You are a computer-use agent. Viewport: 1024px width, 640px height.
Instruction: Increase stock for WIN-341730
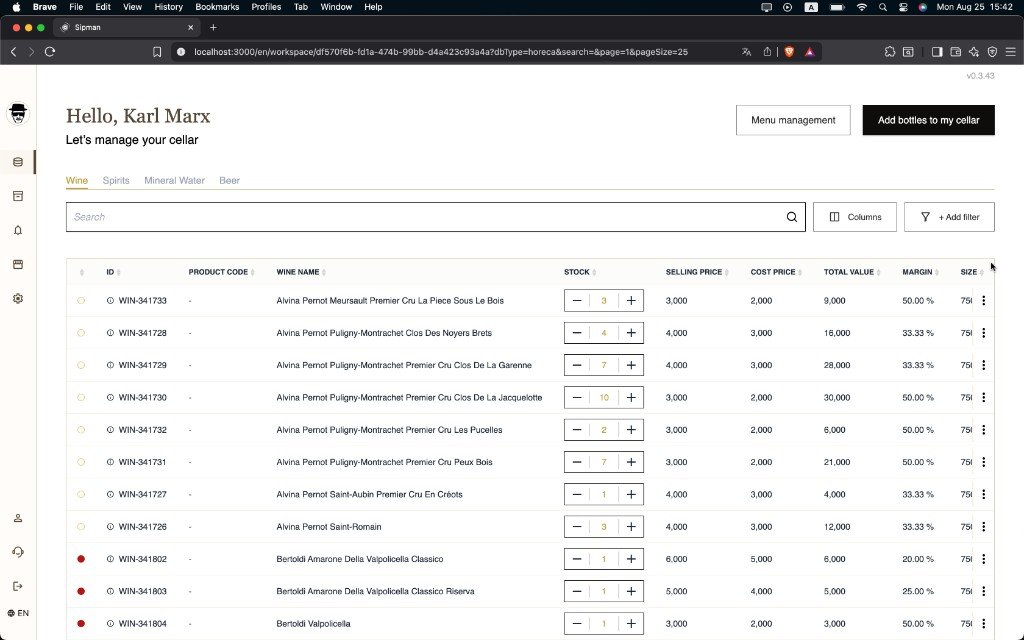631,397
